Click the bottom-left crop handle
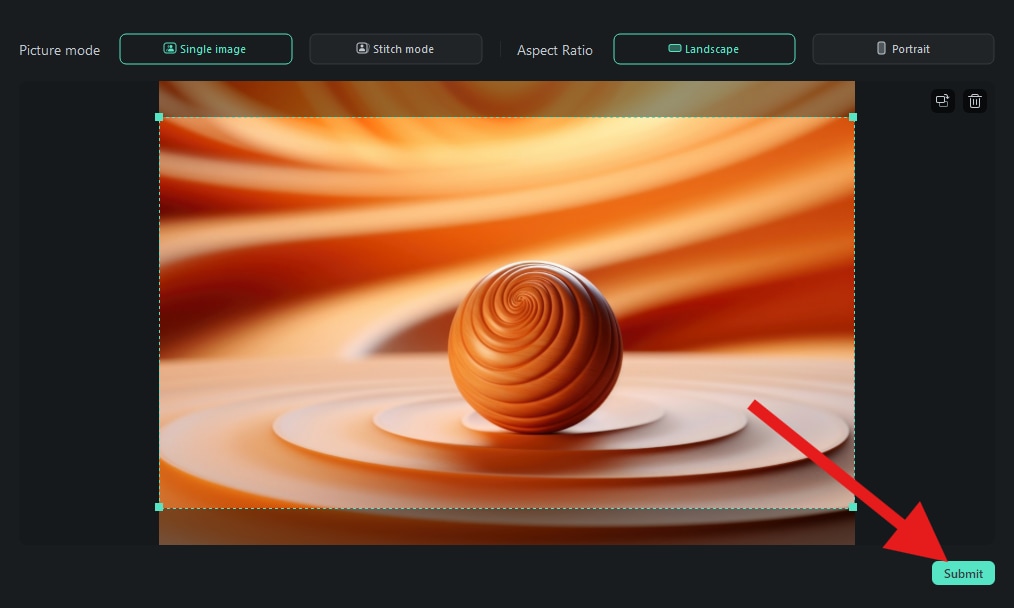 [159, 507]
